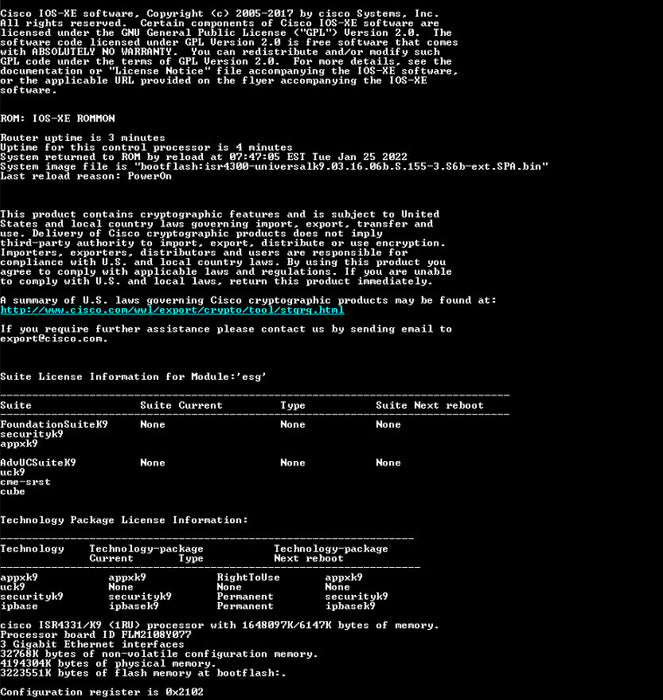Click the export@cisco.com email address text
Screen dimensions: 663x700
click(x=54, y=339)
